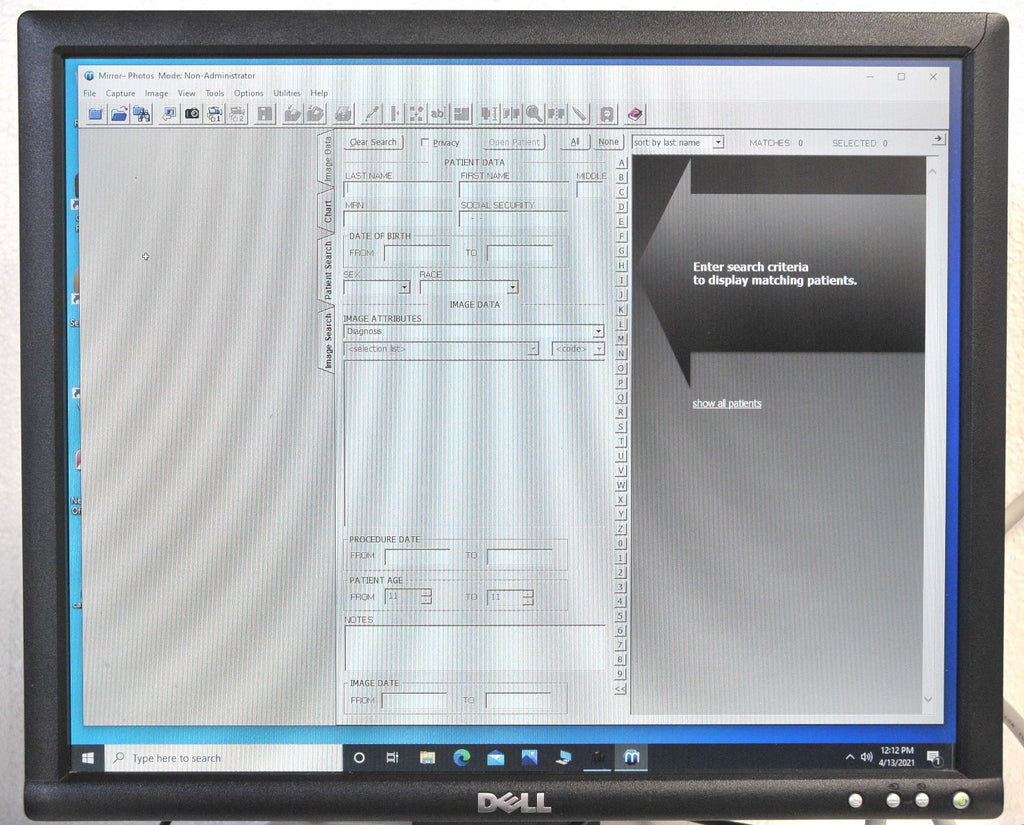Click the None button
This screenshot has width=1024, height=825.
[x=608, y=142]
